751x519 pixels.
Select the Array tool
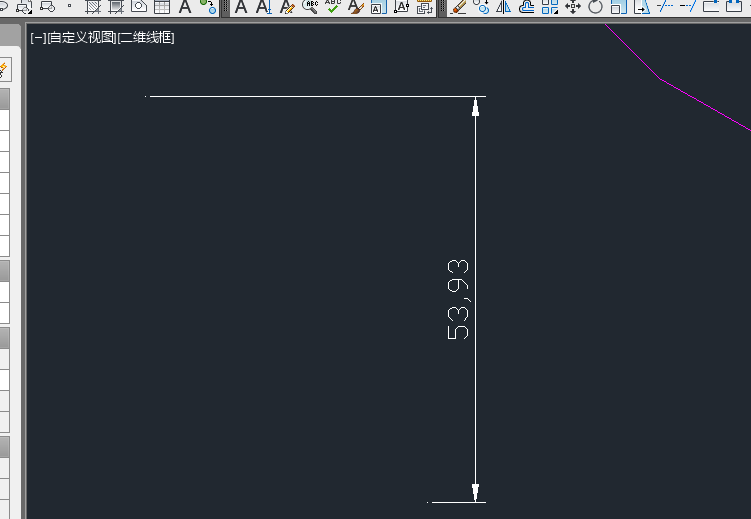click(x=550, y=7)
